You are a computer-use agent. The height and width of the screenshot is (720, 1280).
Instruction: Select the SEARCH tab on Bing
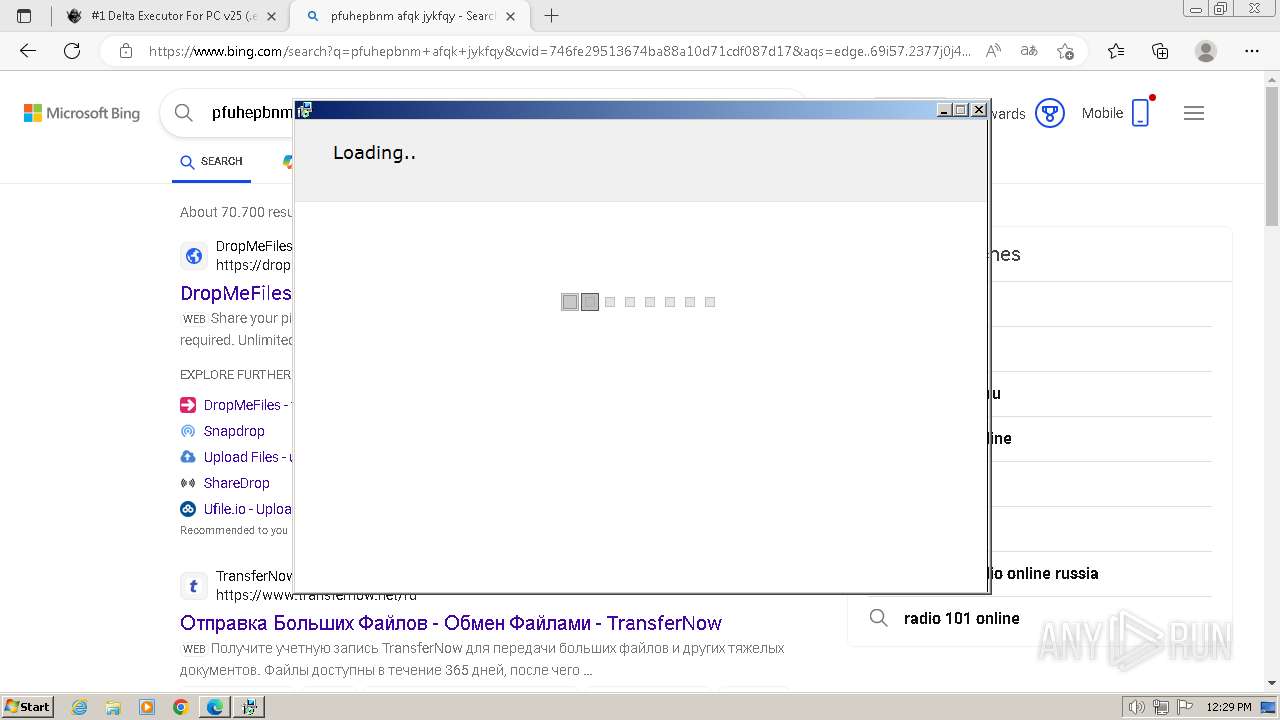tap(211, 161)
